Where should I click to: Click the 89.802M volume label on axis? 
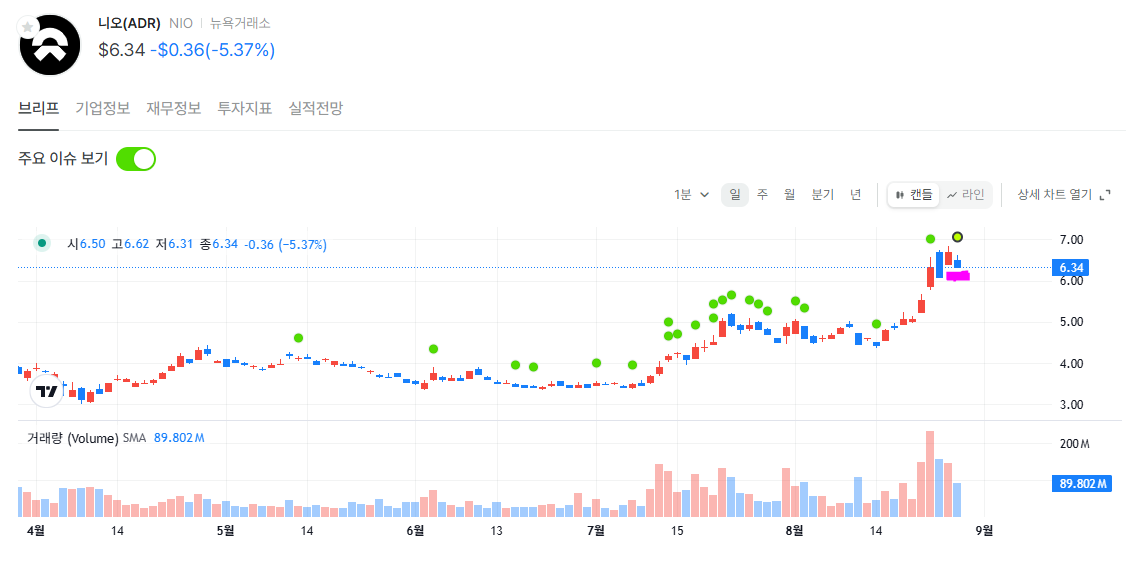(1081, 483)
